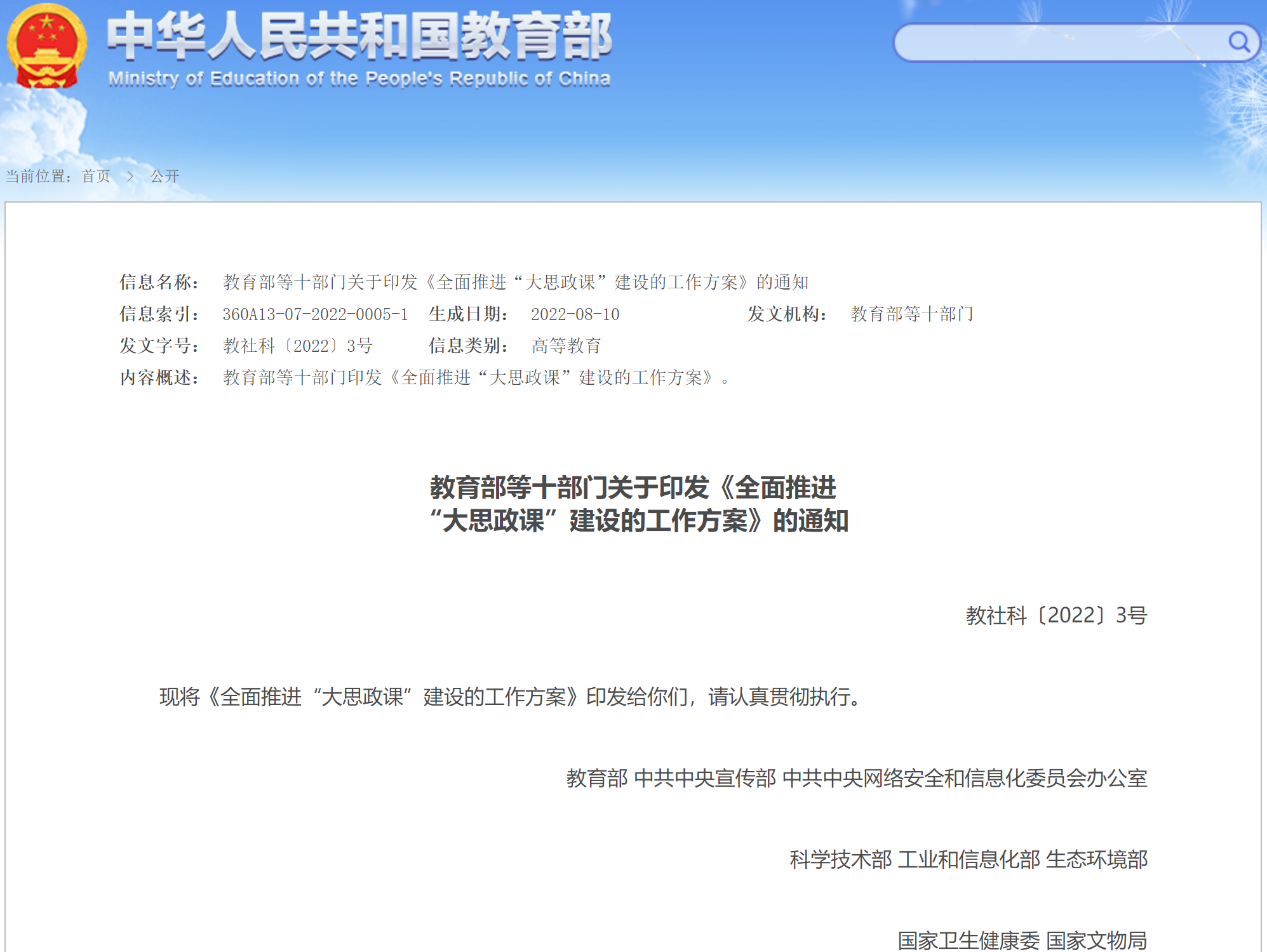Open the 首页 breadcrumb link
1267x952 pixels.
tap(96, 176)
